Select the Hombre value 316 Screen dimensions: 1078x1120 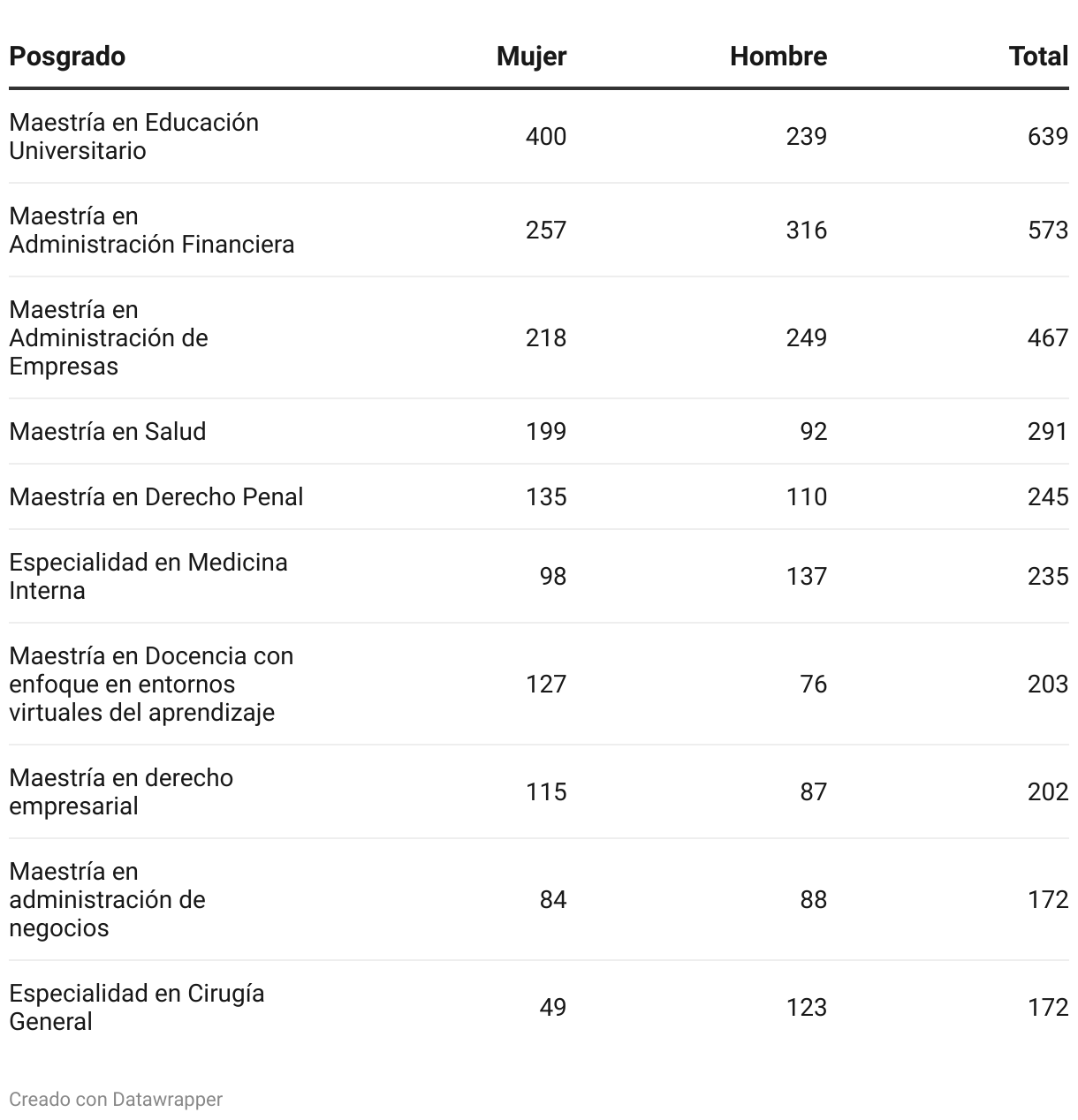(806, 230)
